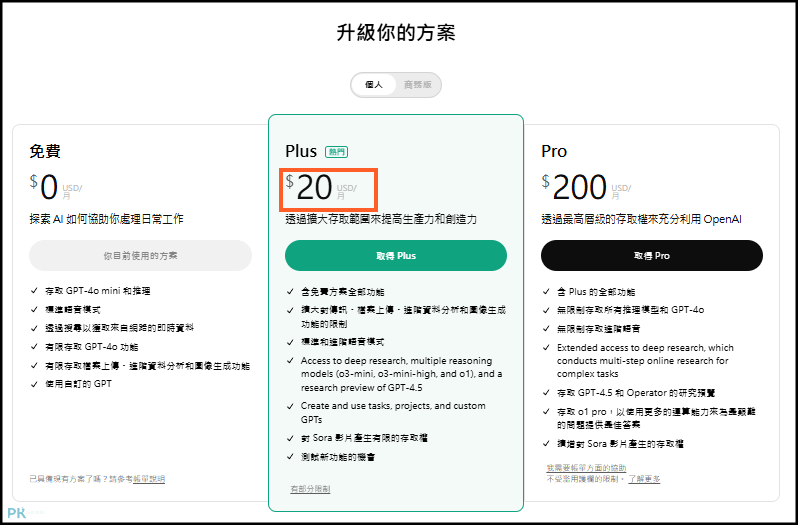Click checkmark beside 存取 GPT-4.5 和 Operator
Viewport: 798px width, 525px height.
[x=546, y=393]
